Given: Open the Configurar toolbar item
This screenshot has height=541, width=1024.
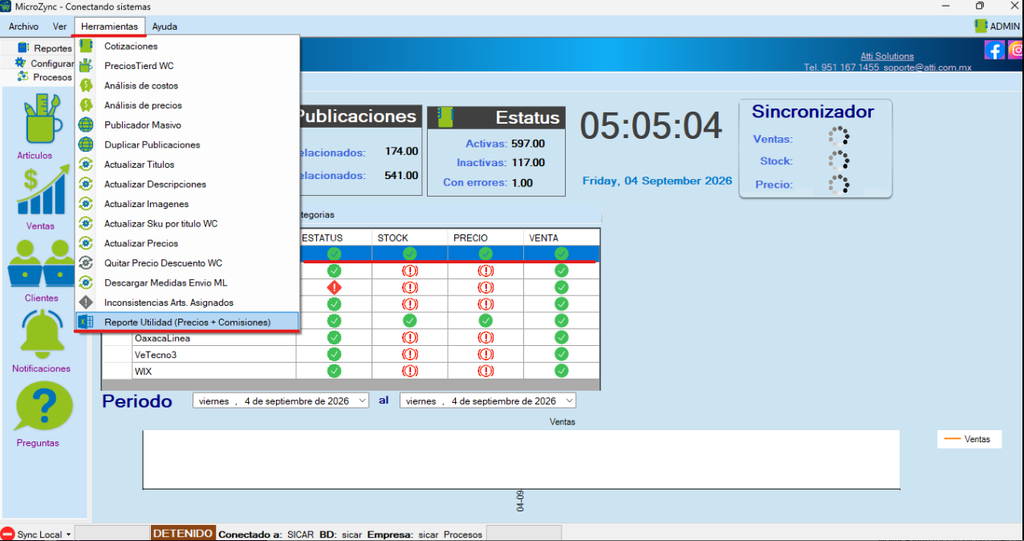Looking at the screenshot, I should 44,63.
